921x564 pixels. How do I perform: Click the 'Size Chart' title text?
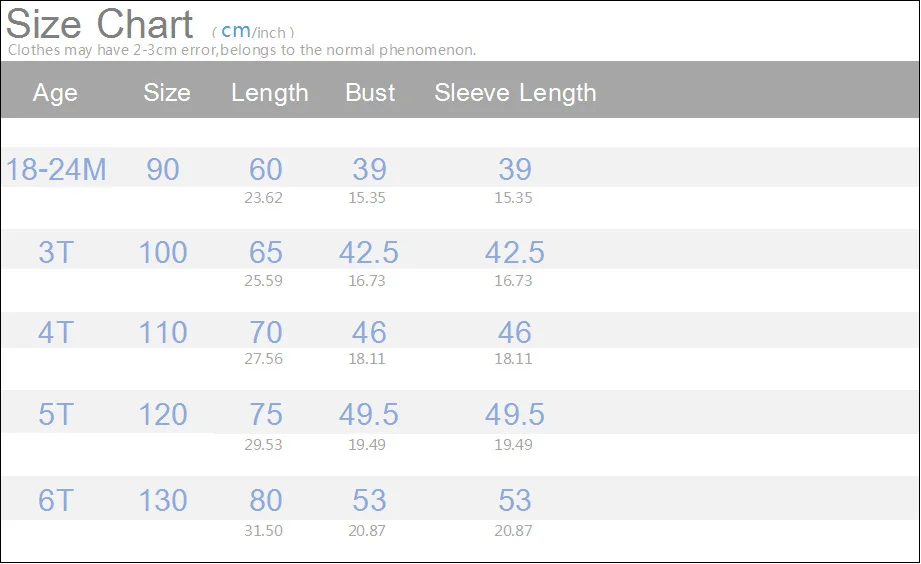[x=100, y=23]
